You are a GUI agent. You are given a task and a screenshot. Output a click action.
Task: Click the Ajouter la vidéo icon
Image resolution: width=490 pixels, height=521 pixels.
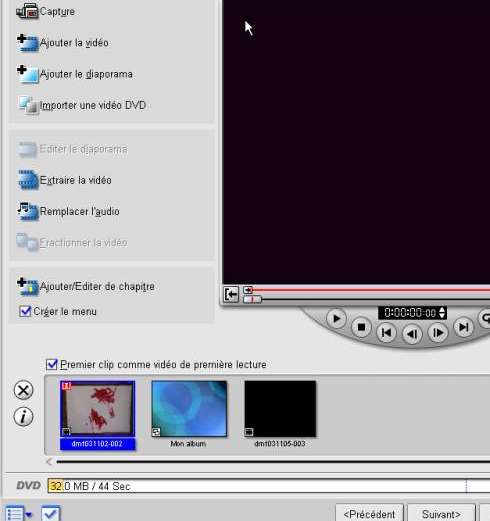coord(28,43)
